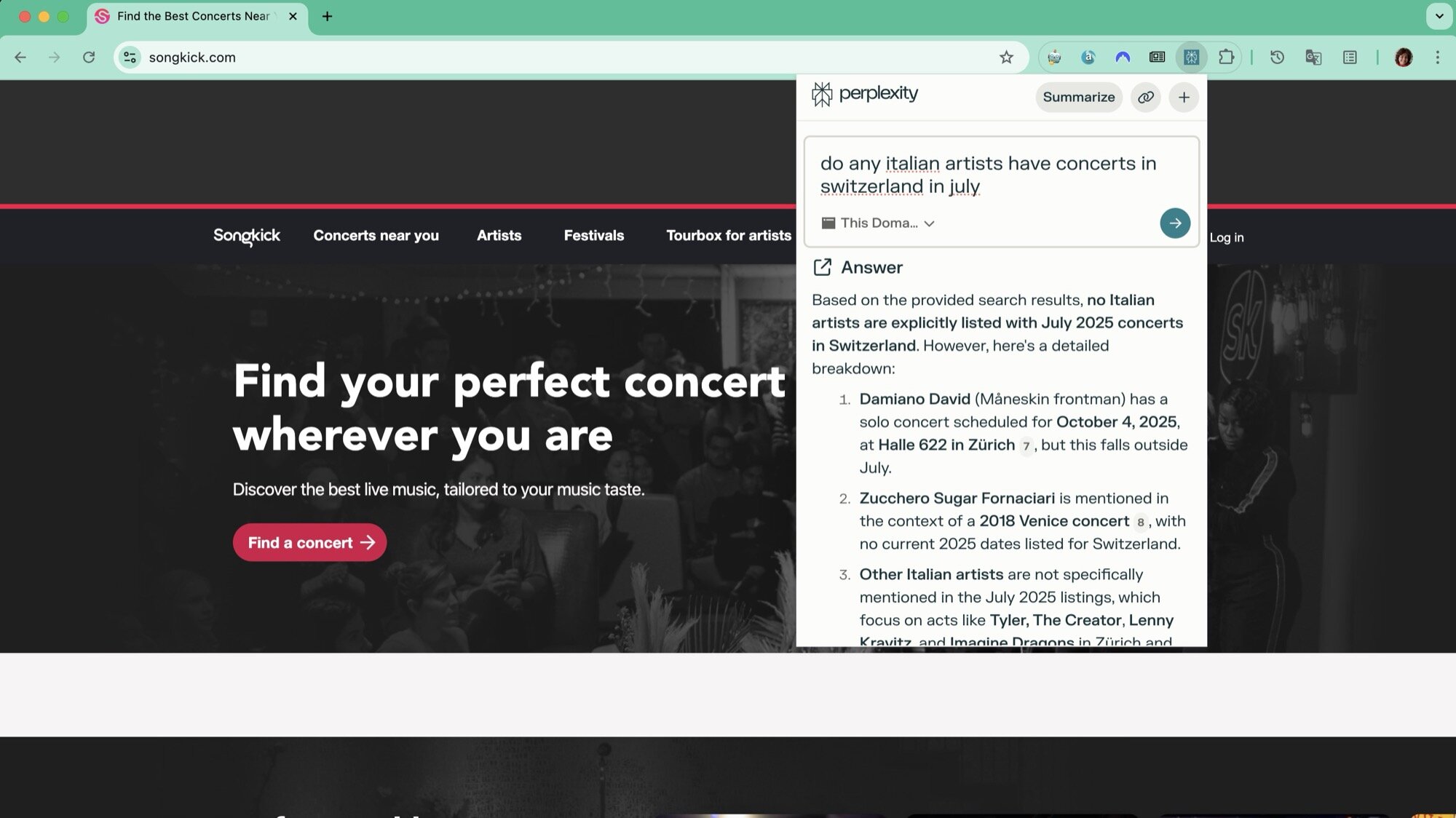Click citation number 7 next to Zürich
Screen dimensions: 1456x818
pos(1026,445)
